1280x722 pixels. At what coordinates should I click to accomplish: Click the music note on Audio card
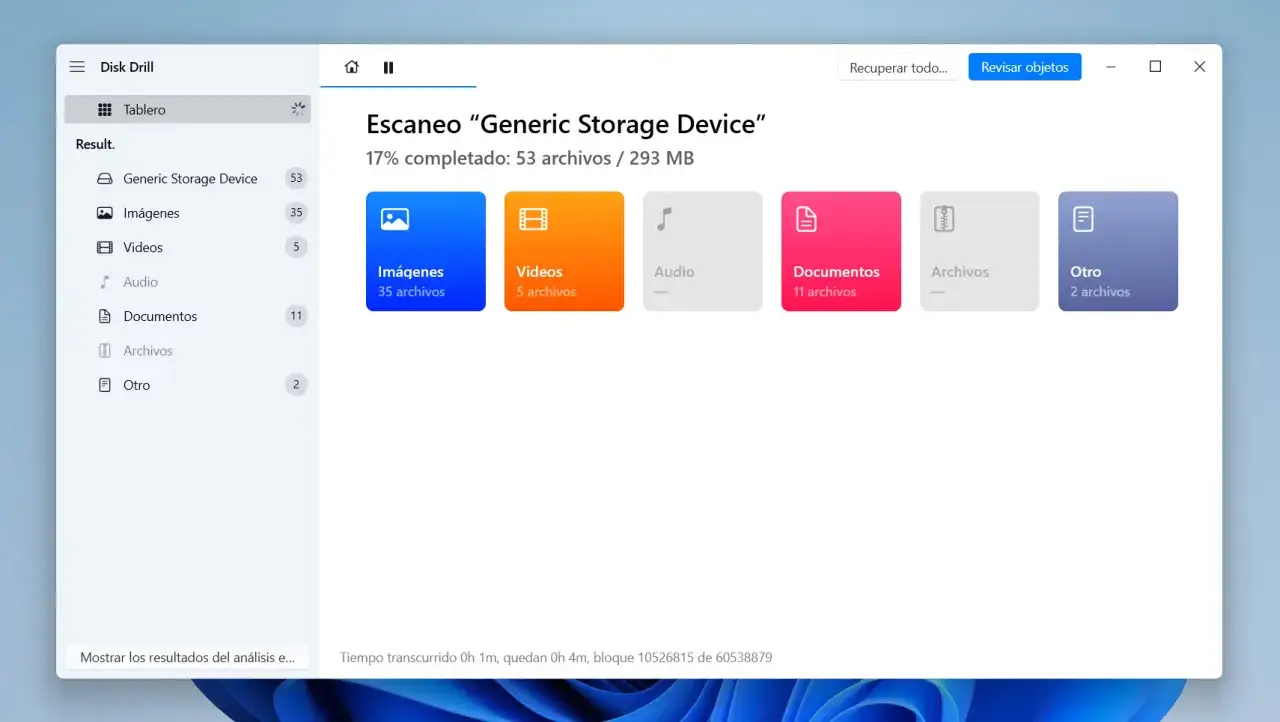click(664, 219)
